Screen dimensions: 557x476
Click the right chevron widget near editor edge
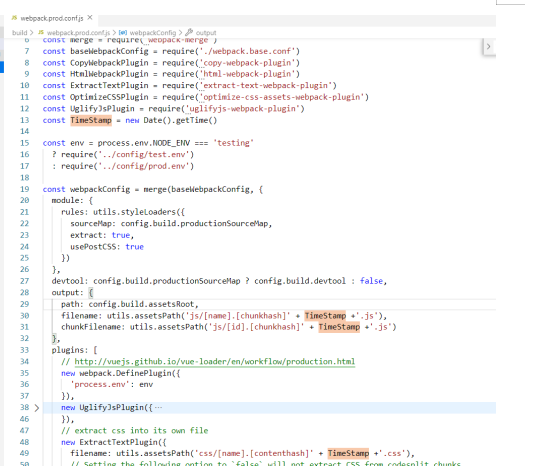pos(489,46)
